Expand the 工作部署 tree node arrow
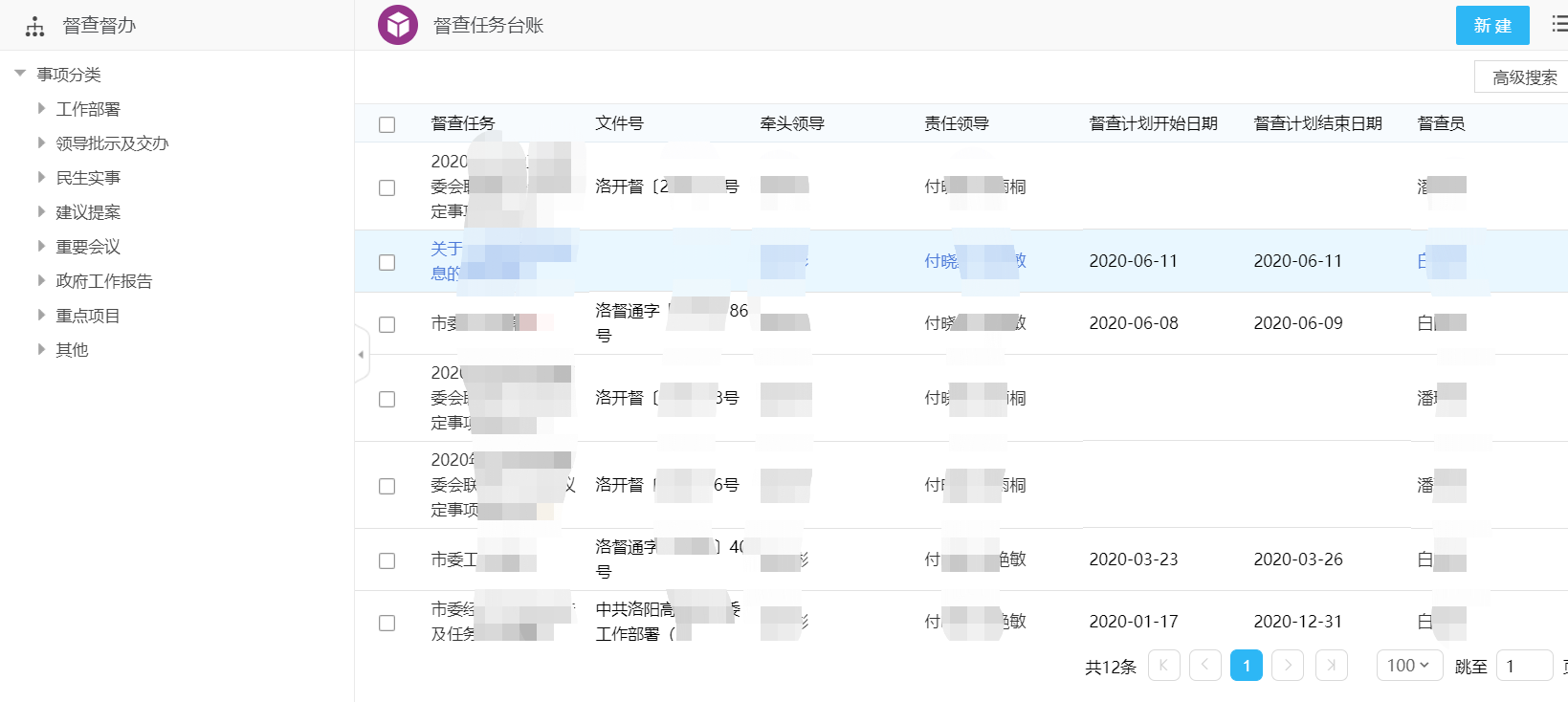 coord(41,108)
